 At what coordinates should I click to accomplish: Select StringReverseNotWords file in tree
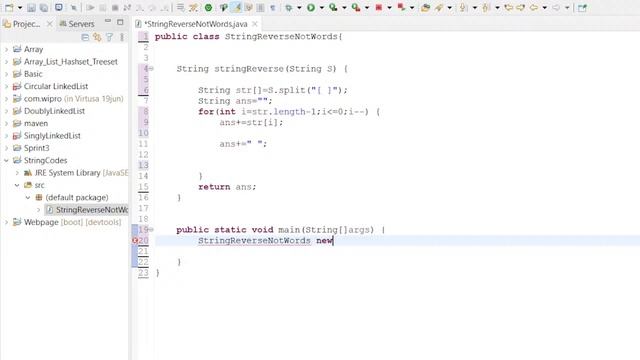(87, 210)
